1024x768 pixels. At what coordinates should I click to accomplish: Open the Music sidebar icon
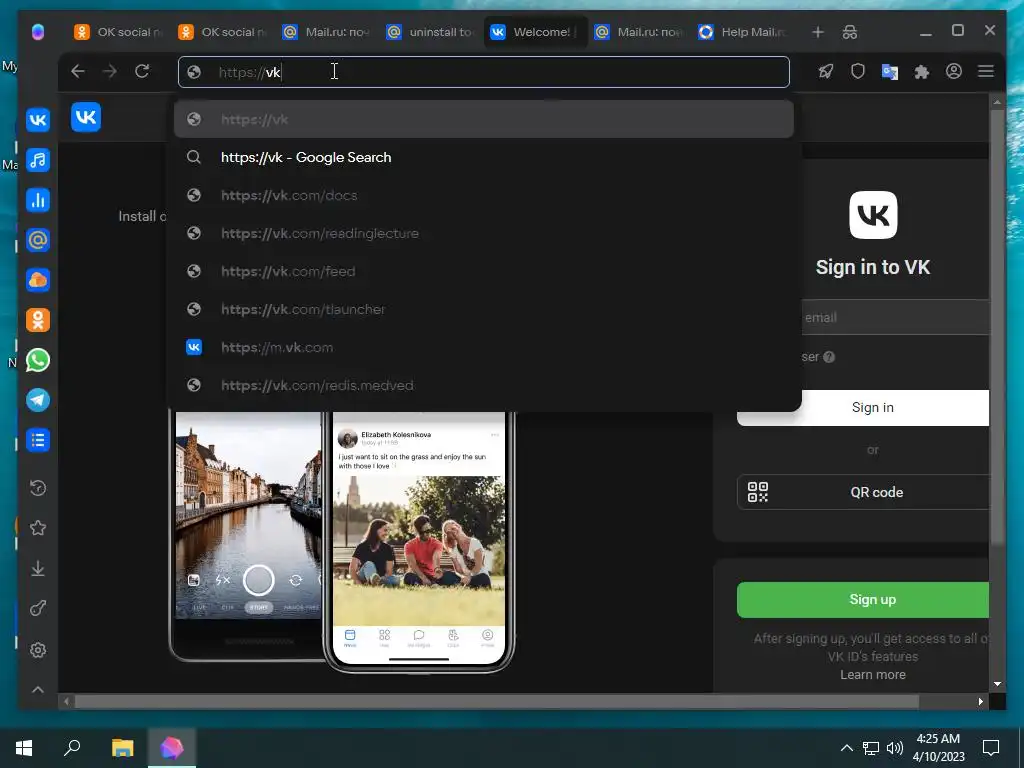(x=38, y=160)
